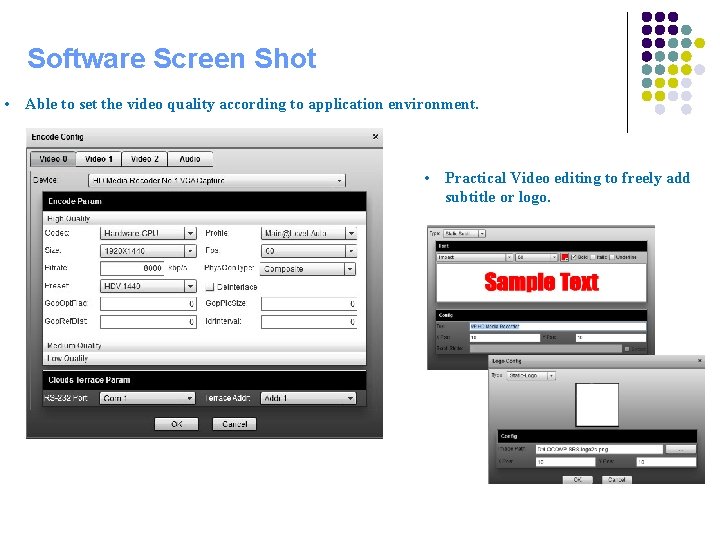Toggle the Bold checkbox
720x540 pixels.
[x=574, y=257]
